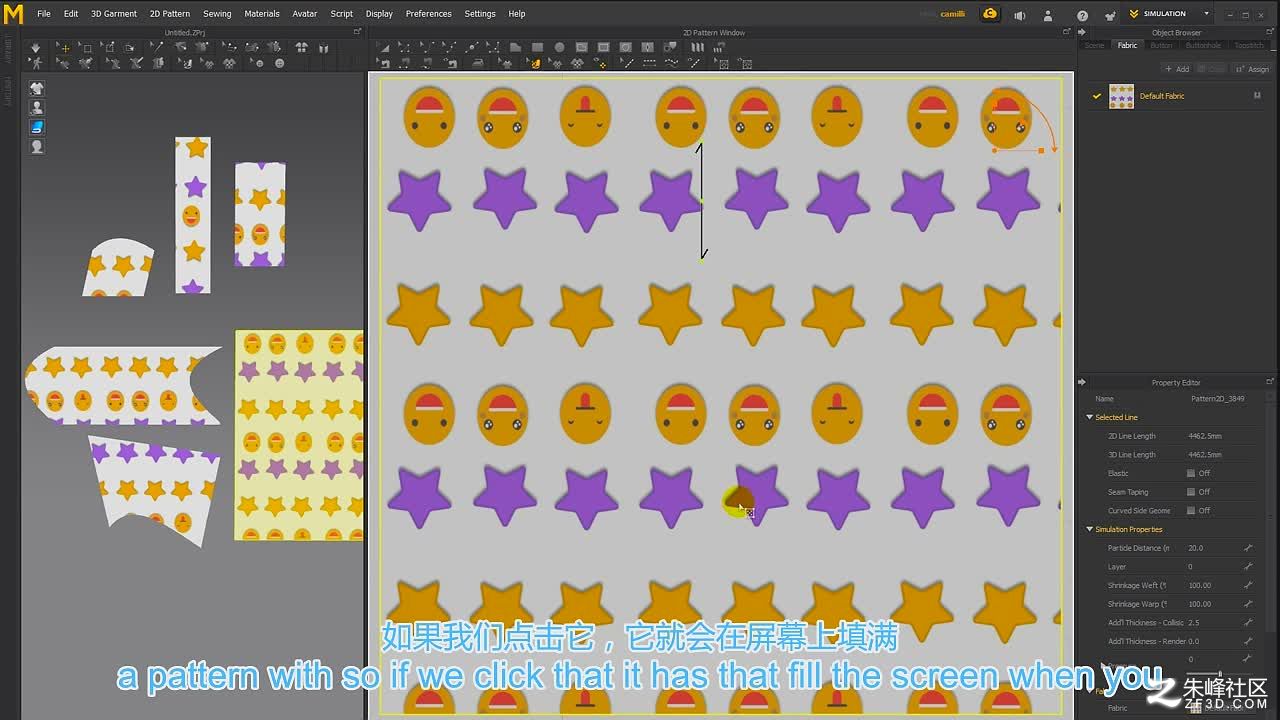The image size is (1280, 720).
Task: Click the avatar head icon below render style
Action: [37, 146]
